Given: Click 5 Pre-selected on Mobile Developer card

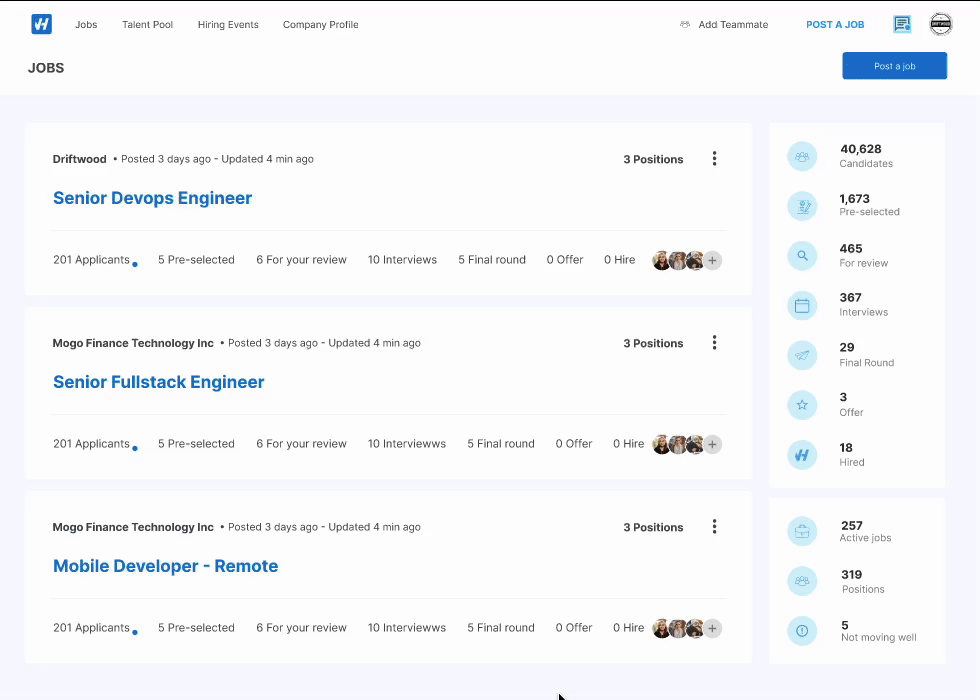Looking at the screenshot, I should coord(196,628).
